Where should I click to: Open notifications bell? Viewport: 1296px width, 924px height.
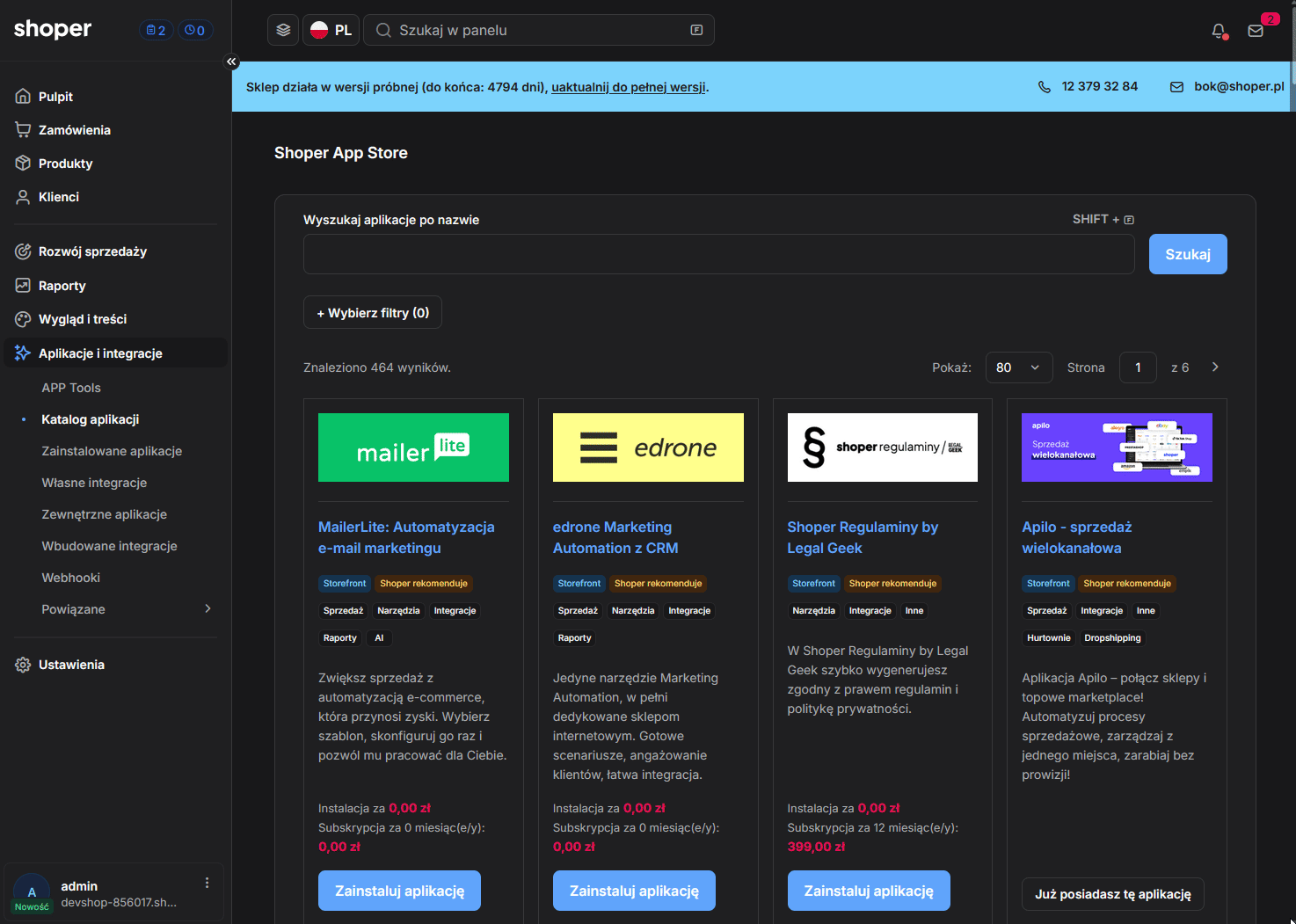(1219, 31)
